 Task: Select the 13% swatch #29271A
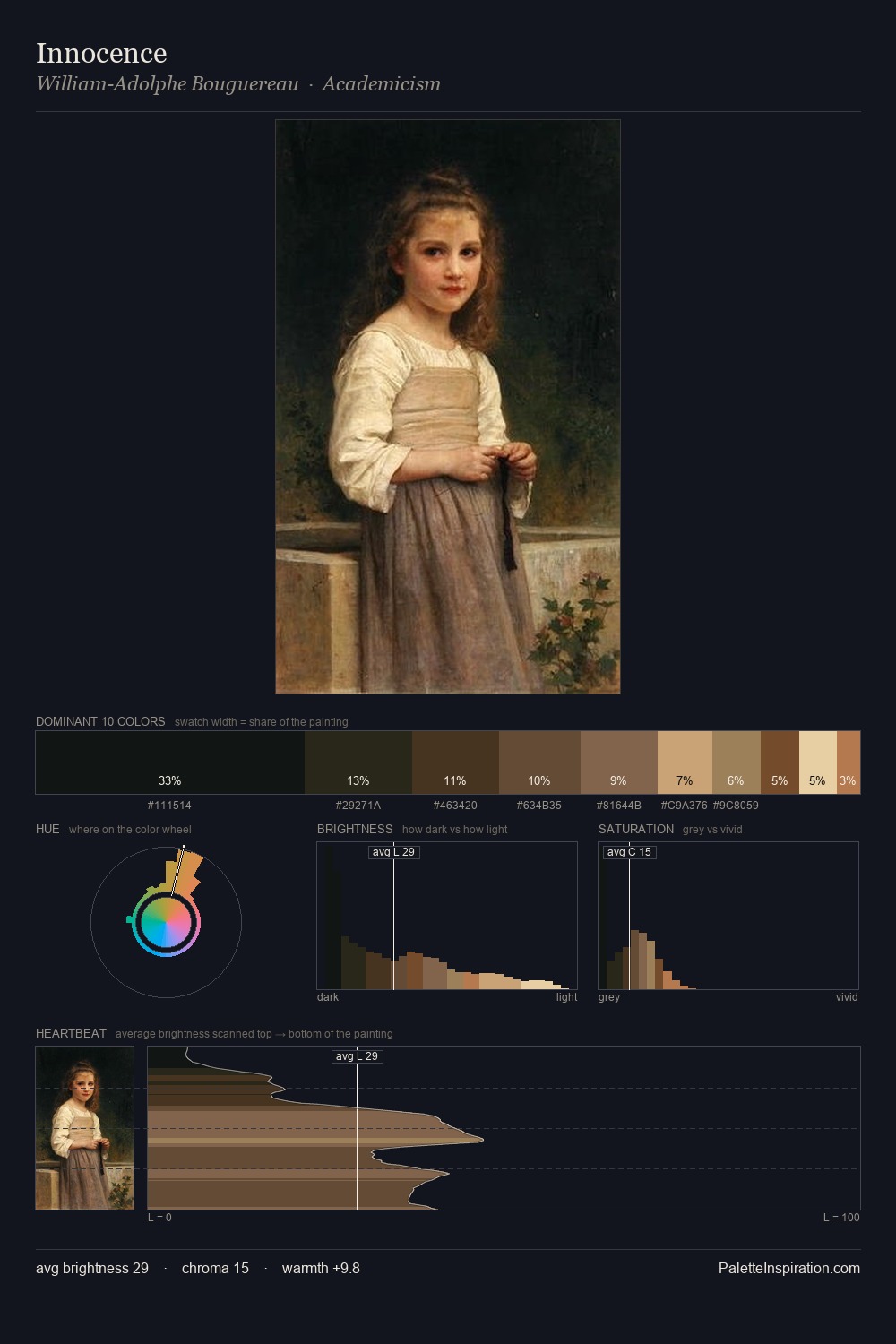tap(358, 762)
